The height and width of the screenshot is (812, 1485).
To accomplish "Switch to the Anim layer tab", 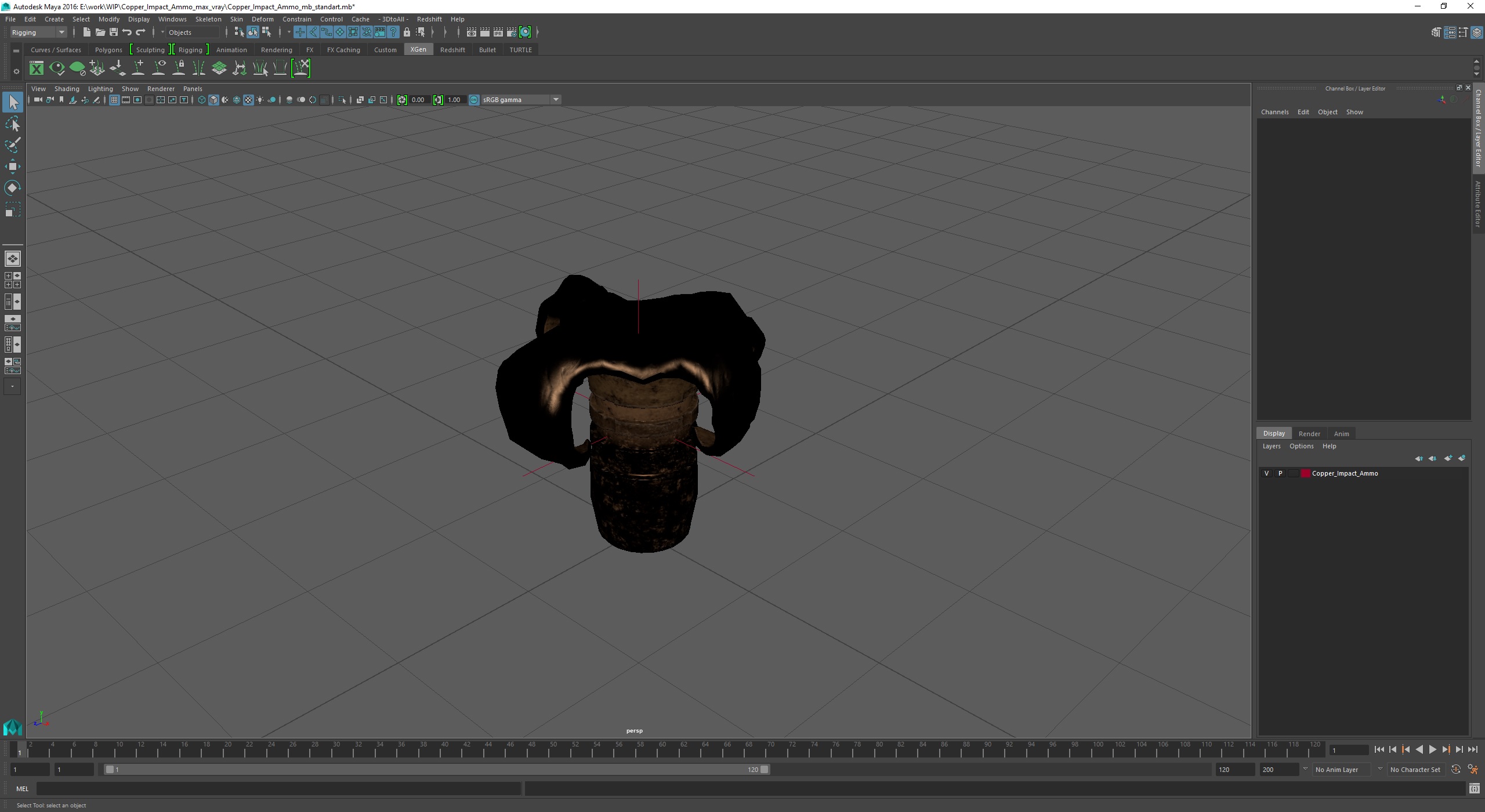I will click(x=1341, y=434).
